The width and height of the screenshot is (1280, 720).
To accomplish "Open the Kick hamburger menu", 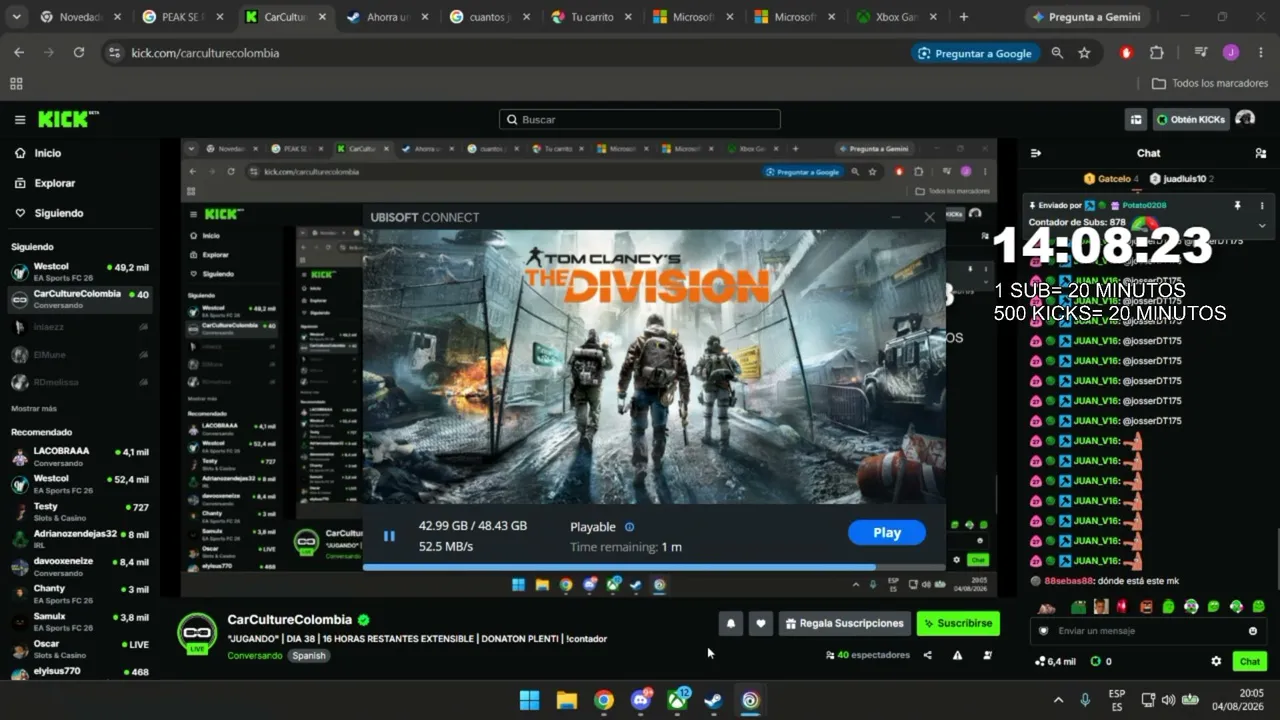I will tap(20, 120).
